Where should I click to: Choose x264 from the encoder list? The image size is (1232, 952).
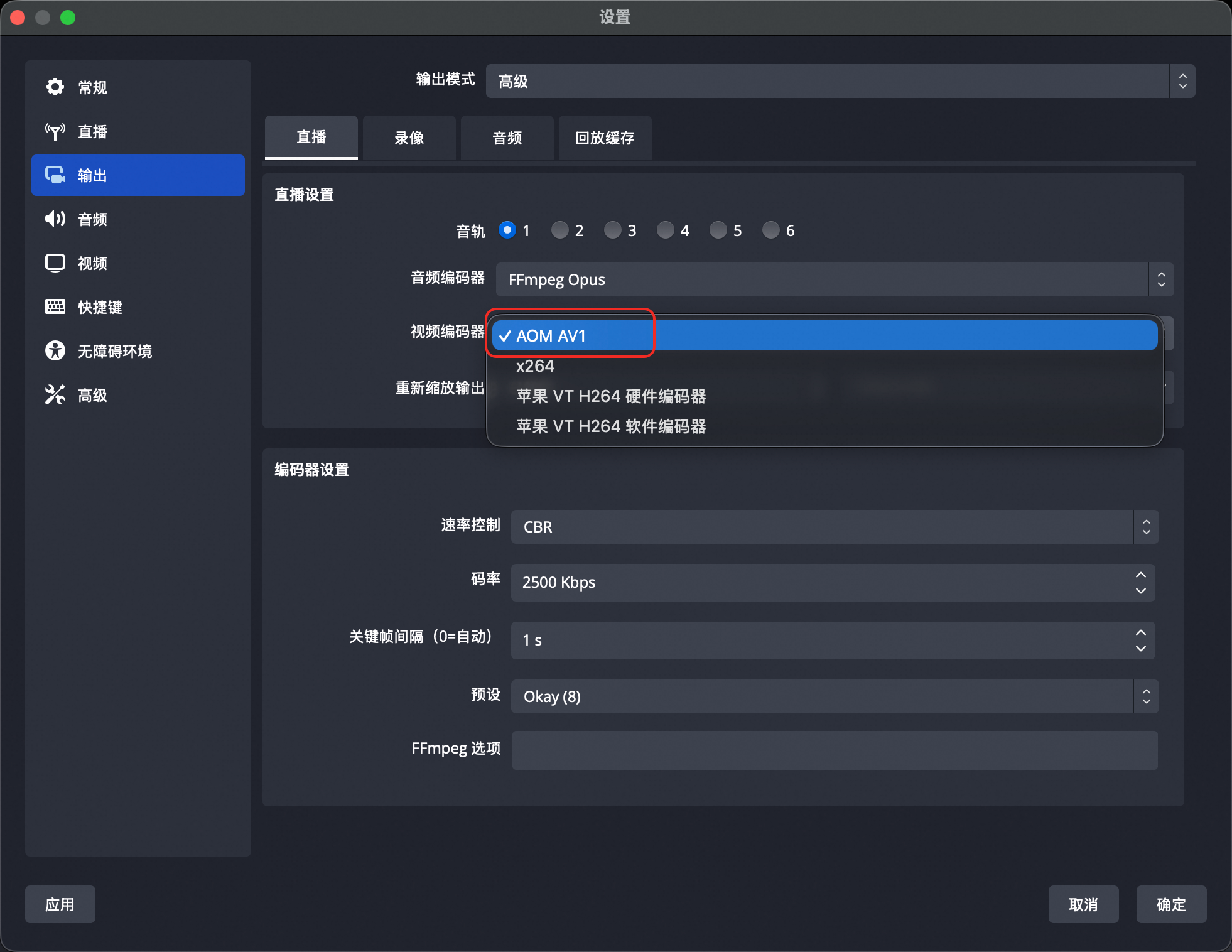[x=535, y=366]
